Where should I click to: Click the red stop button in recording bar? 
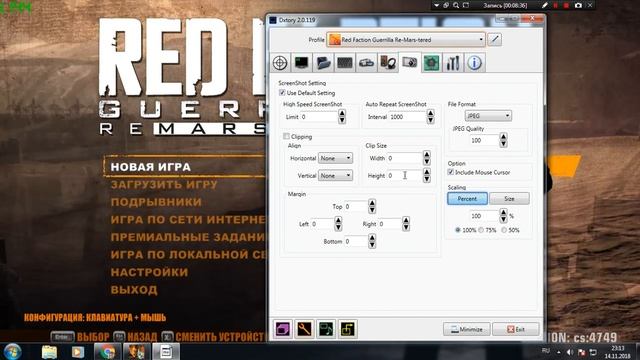click(x=566, y=5)
